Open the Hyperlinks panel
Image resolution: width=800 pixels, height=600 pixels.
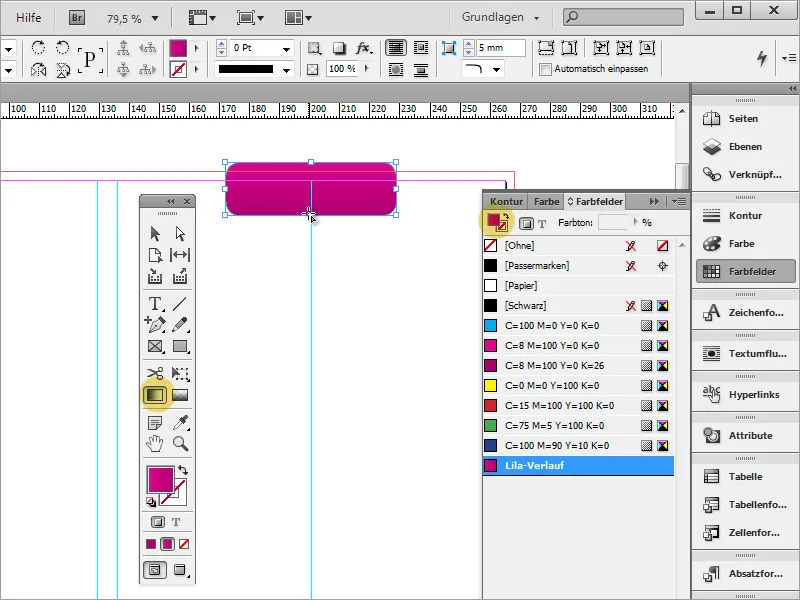(744, 395)
